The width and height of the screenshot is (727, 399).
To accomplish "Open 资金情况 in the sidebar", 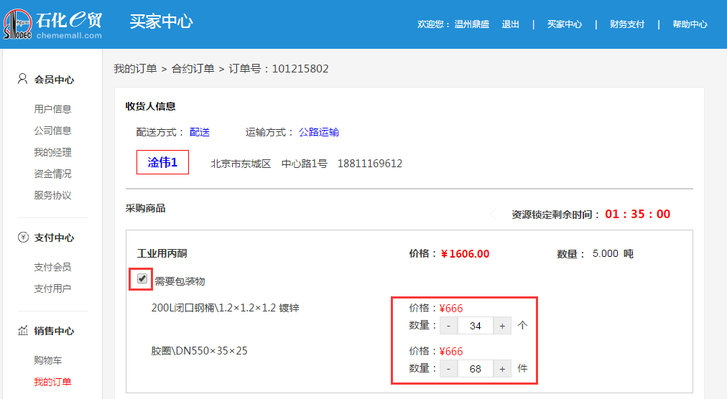I will (52, 174).
